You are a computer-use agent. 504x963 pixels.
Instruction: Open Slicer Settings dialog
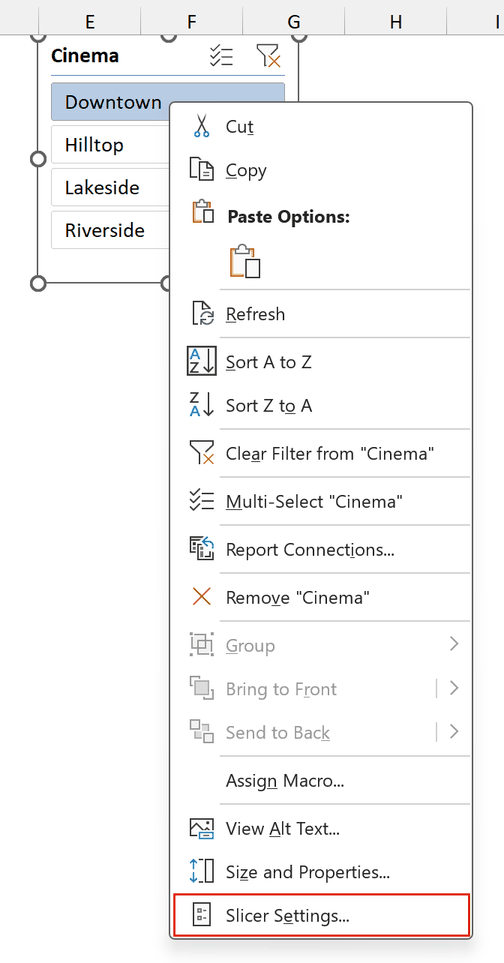(321, 916)
